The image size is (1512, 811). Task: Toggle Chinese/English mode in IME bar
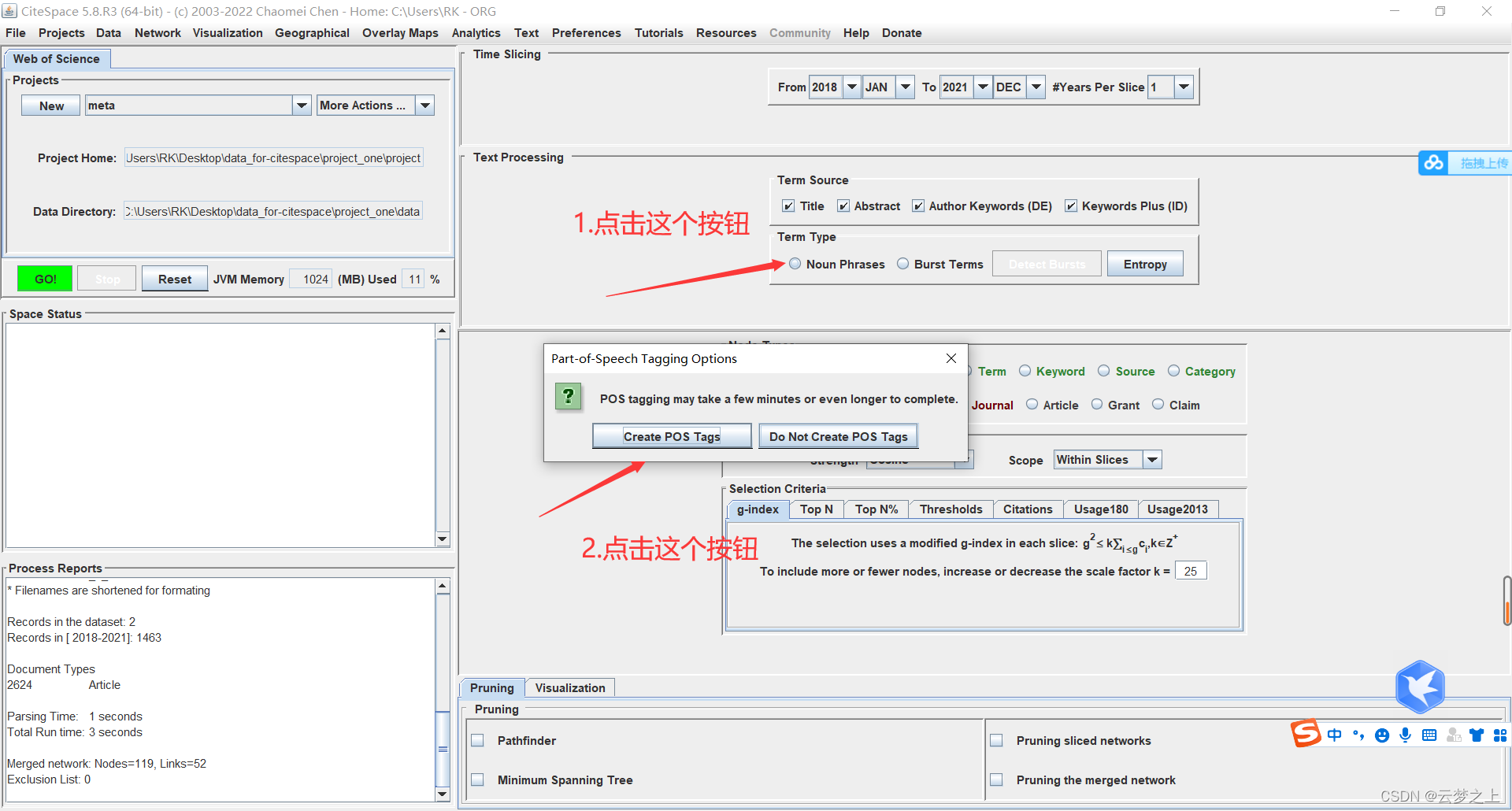point(1334,735)
